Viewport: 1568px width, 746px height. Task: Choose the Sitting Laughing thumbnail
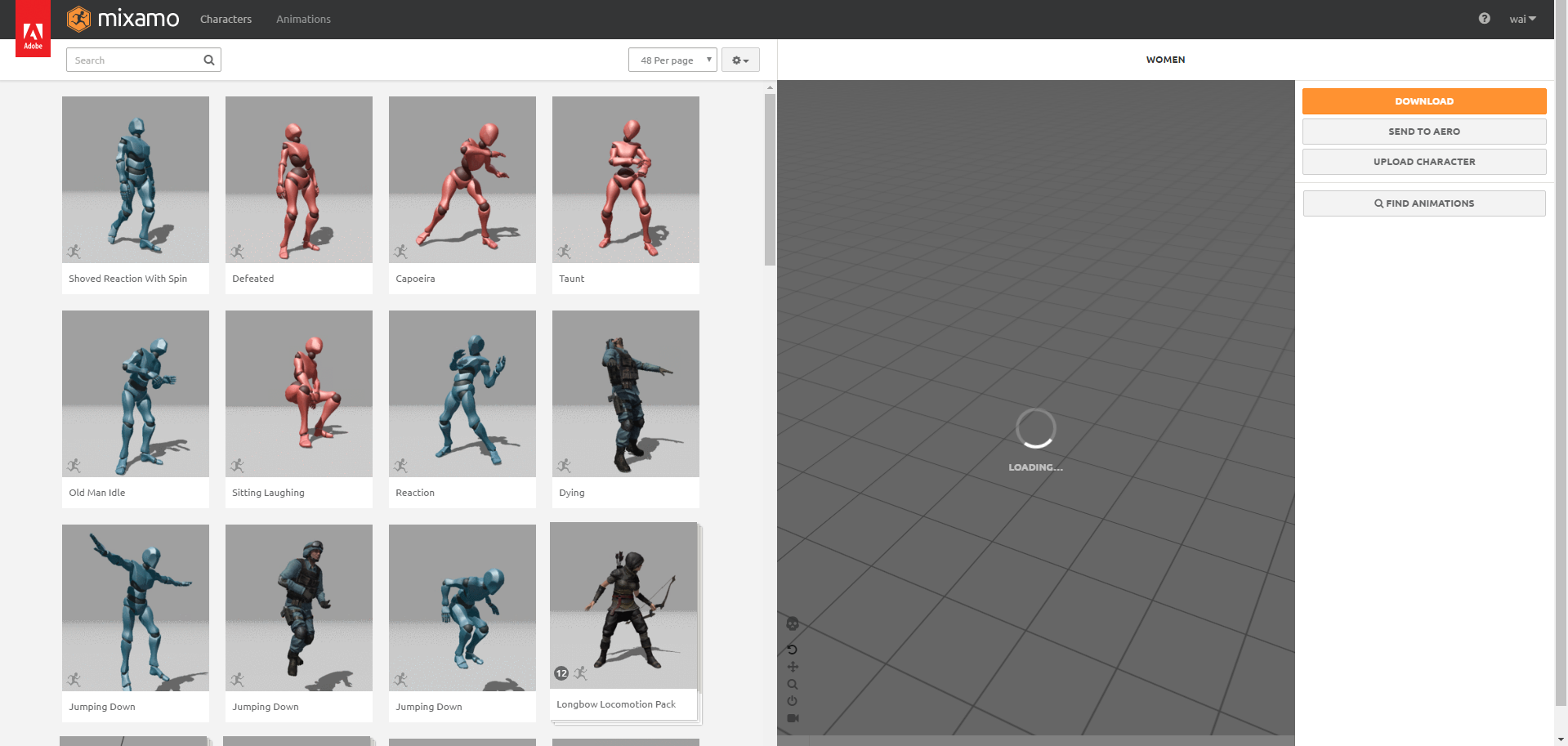(299, 394)
